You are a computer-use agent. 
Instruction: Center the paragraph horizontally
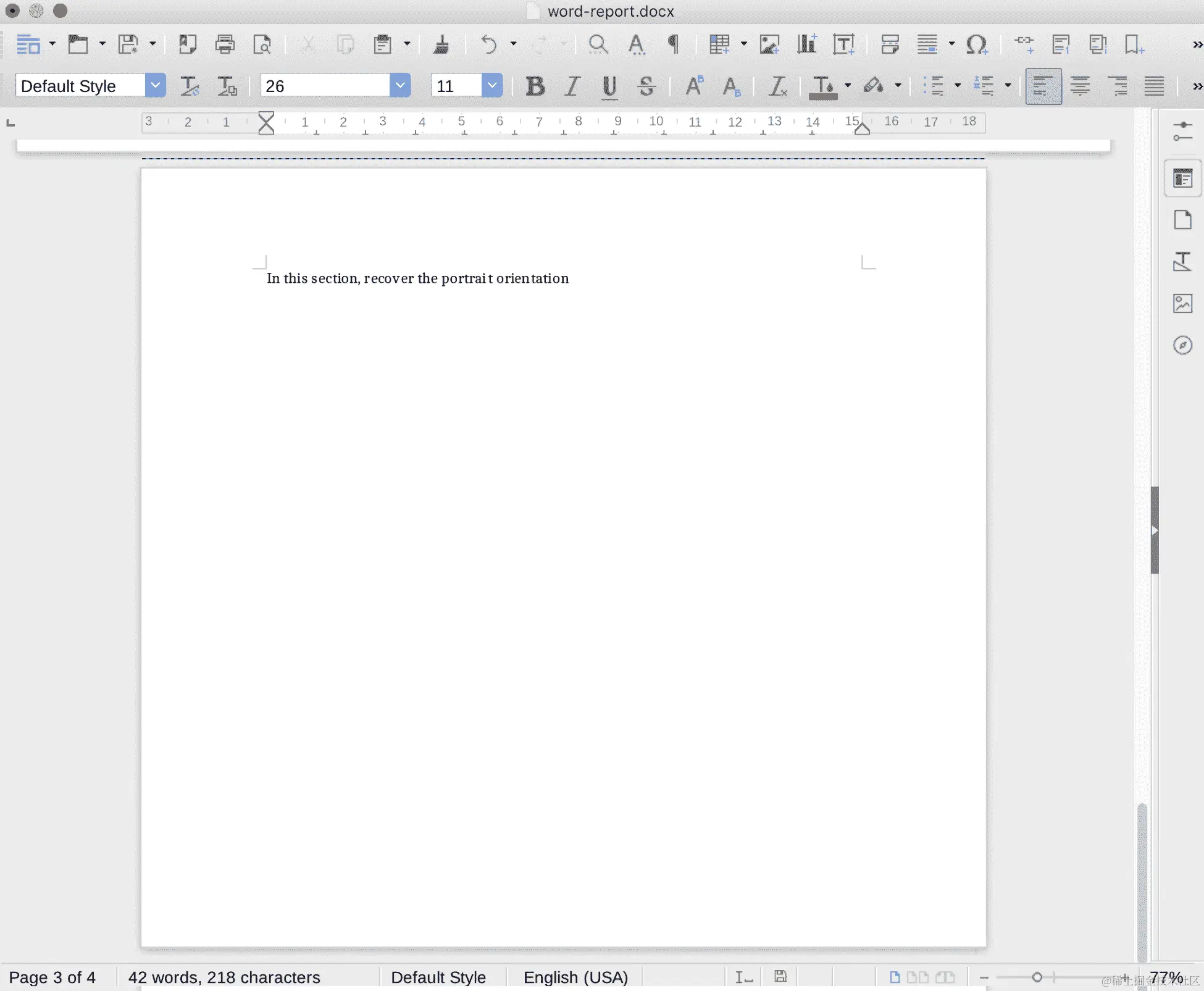click(x=1080, y=86)
